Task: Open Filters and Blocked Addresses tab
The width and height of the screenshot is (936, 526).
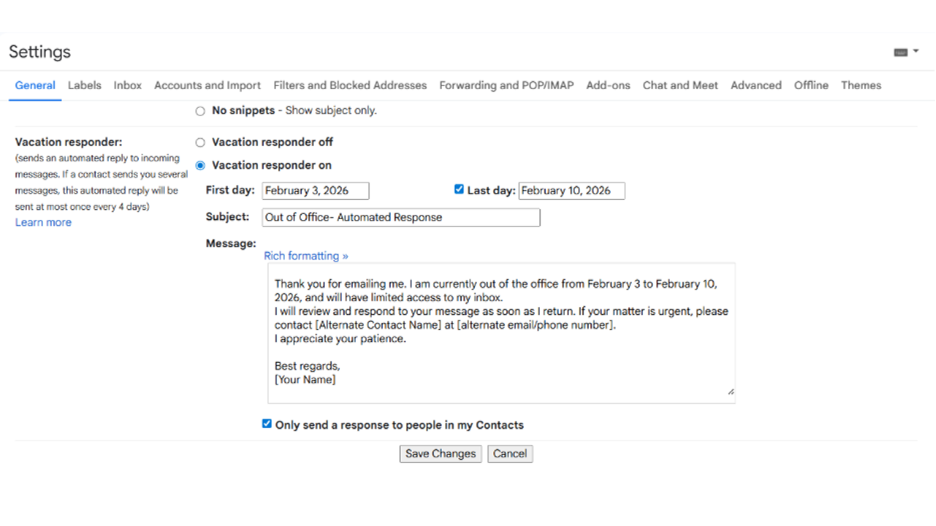Action: tap(350, 86)
